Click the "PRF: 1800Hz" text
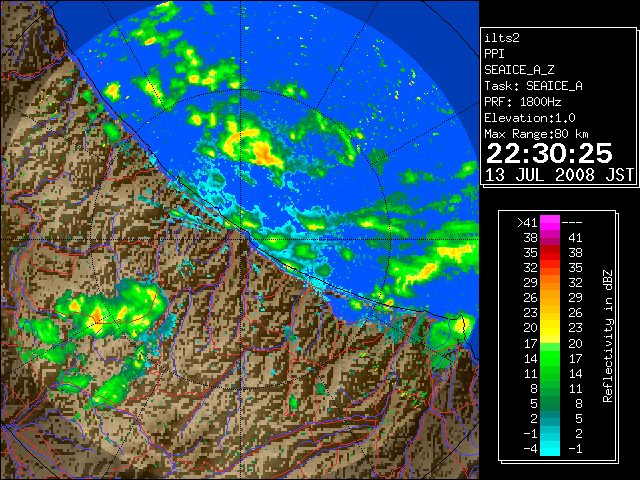Screen dimensions: 640x480 tap(522, 102)
